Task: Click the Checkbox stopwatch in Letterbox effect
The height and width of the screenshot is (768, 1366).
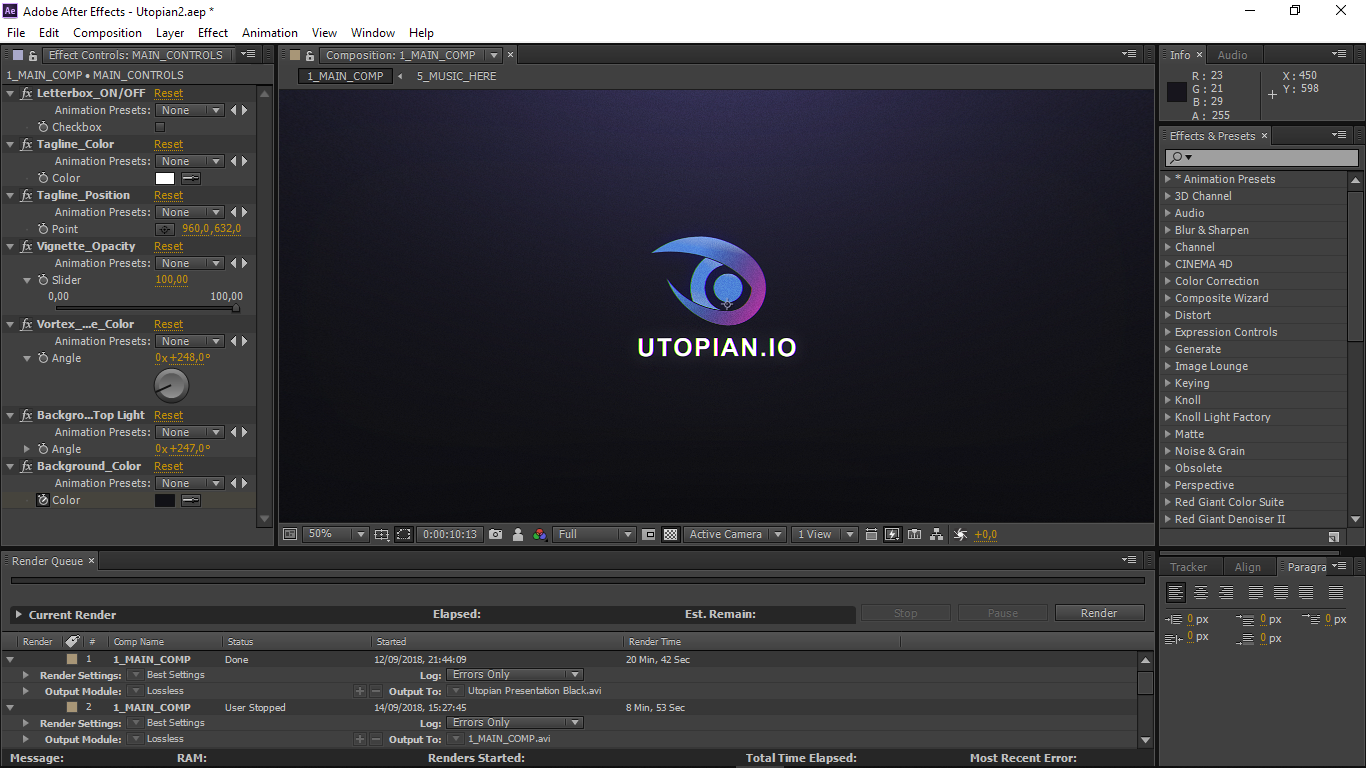Action: pos(43,127)
